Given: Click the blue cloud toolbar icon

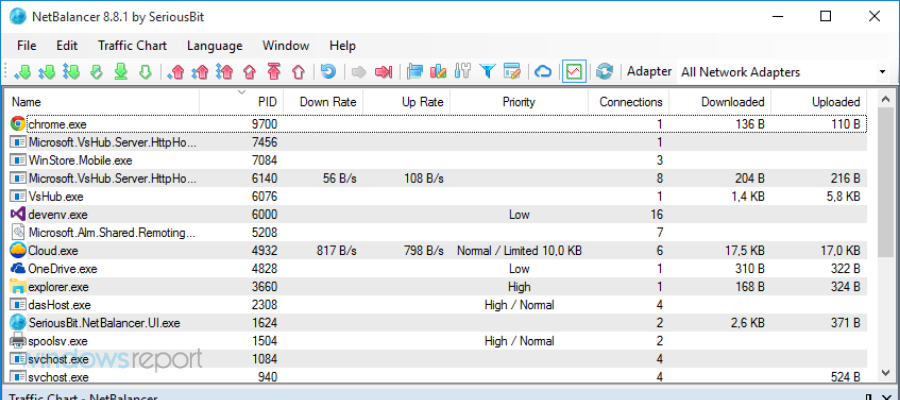Looking at the screenshot, I should click(543, 72).
